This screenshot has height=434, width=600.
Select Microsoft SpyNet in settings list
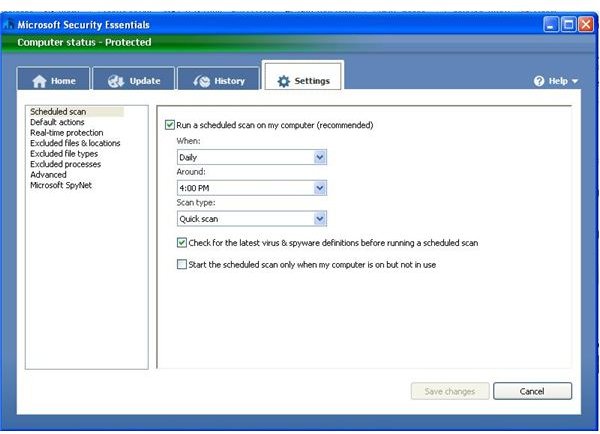click(x=61, y=185)
